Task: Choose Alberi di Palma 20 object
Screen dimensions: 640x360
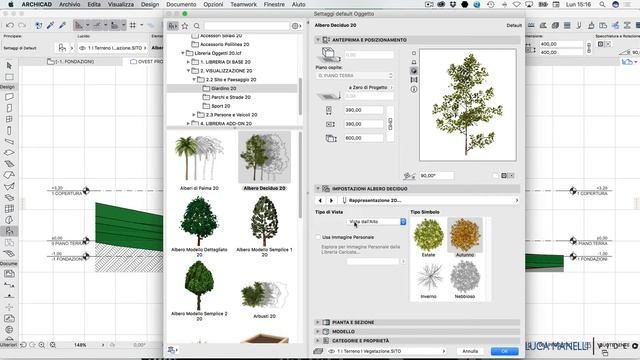Action: pyautogui.click(x=199, y=162)
